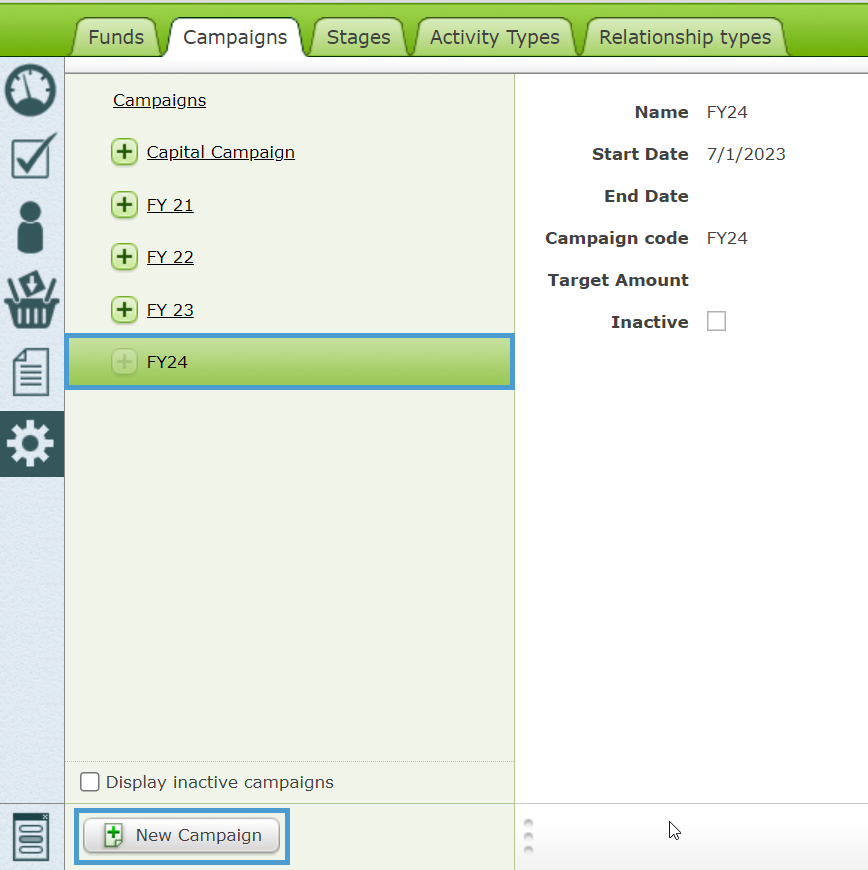Click the Campaign code value FY24
Viewport: 868px width, 870px height.
pyautogui.click(x=727, y=238)
